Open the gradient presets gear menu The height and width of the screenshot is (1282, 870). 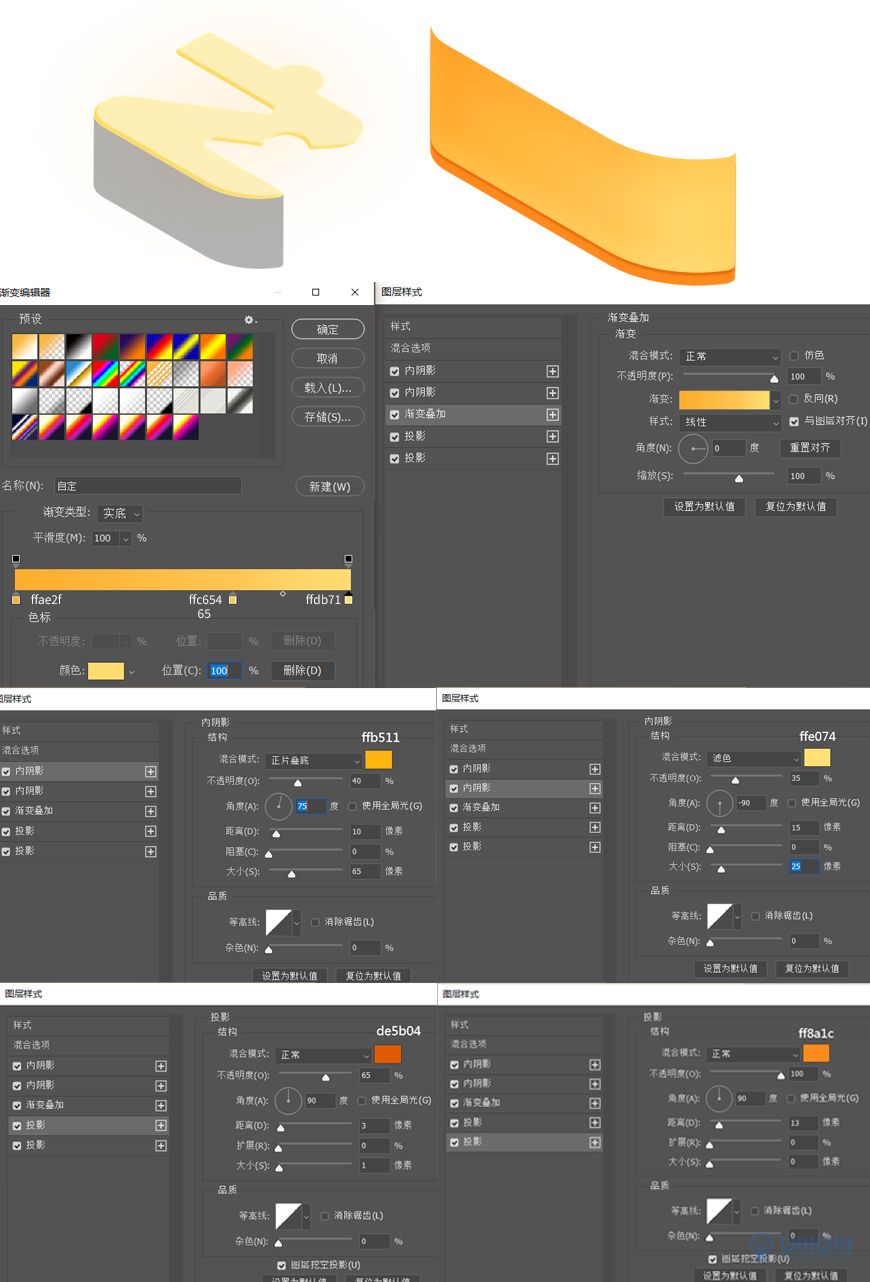click(250, 320)
